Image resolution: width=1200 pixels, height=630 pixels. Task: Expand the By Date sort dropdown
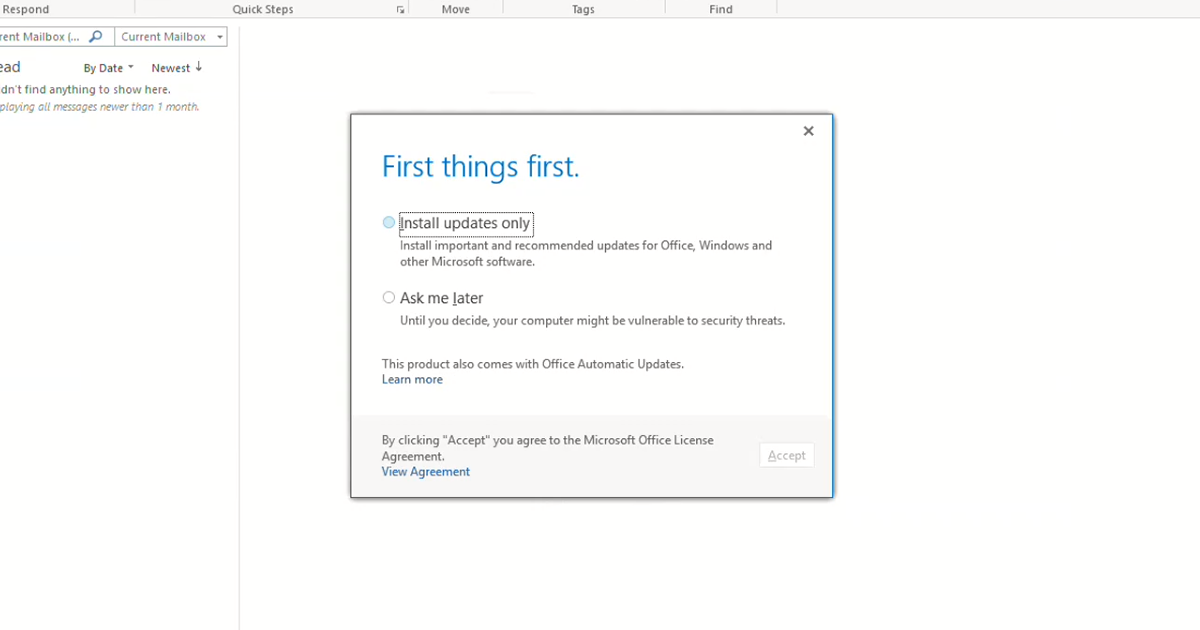108,68
